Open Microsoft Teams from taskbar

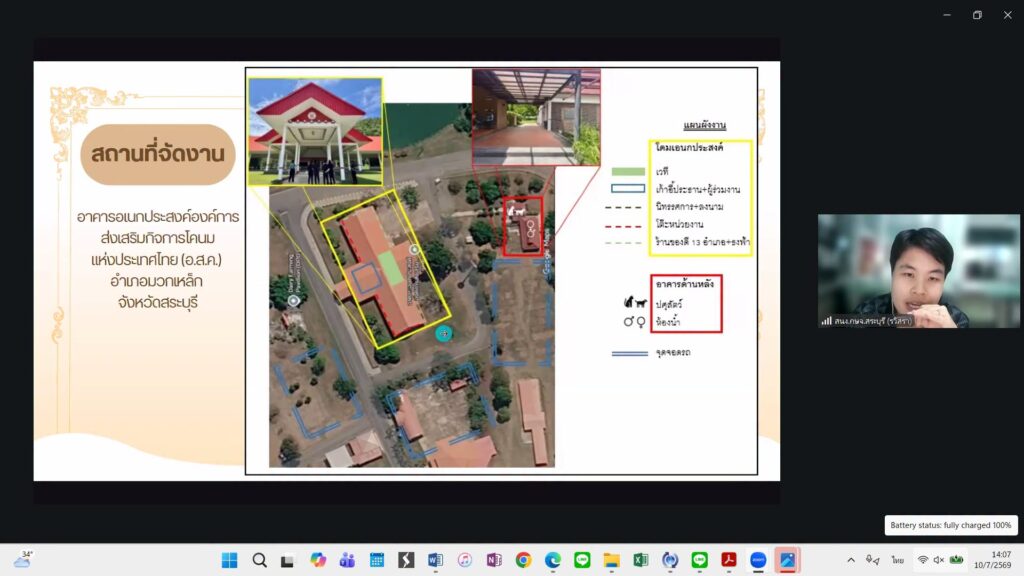(x=347, y=560)
